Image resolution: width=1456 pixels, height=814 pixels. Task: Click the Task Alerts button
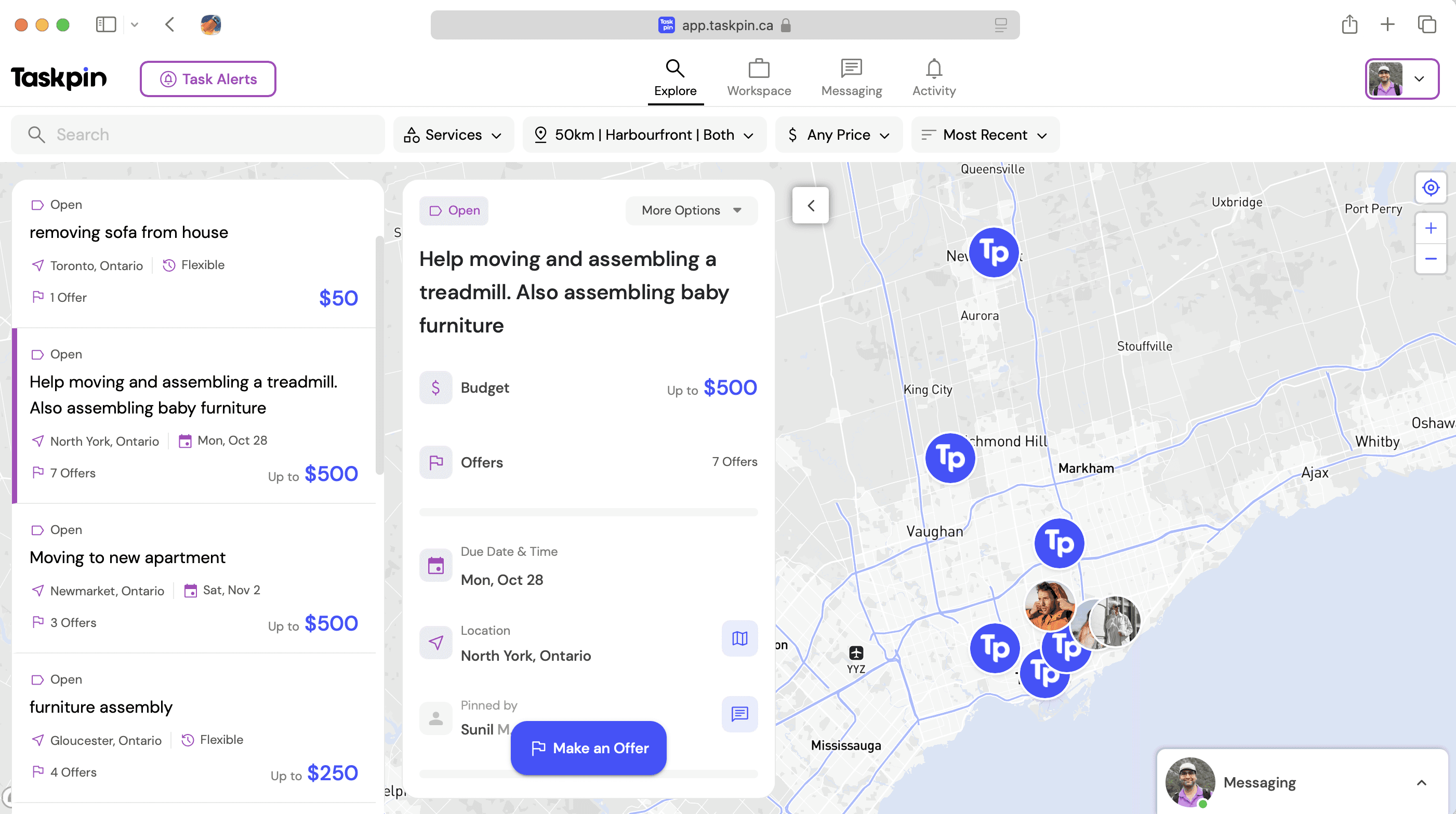tap(208, 79)
